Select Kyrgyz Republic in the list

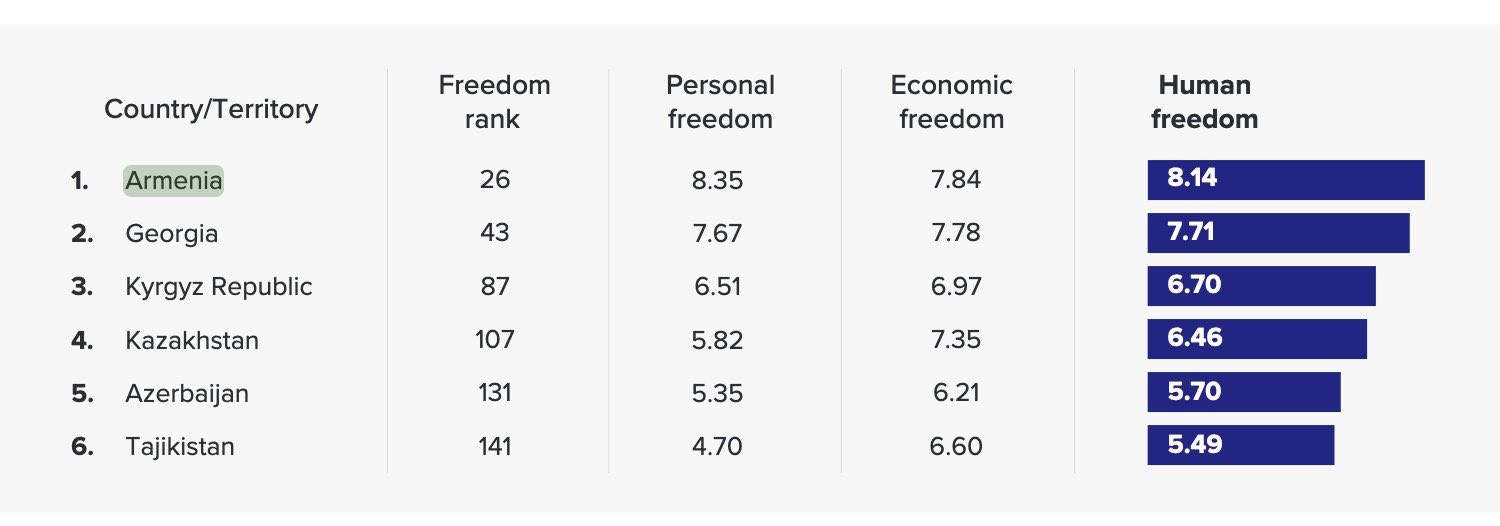(218, 287)
